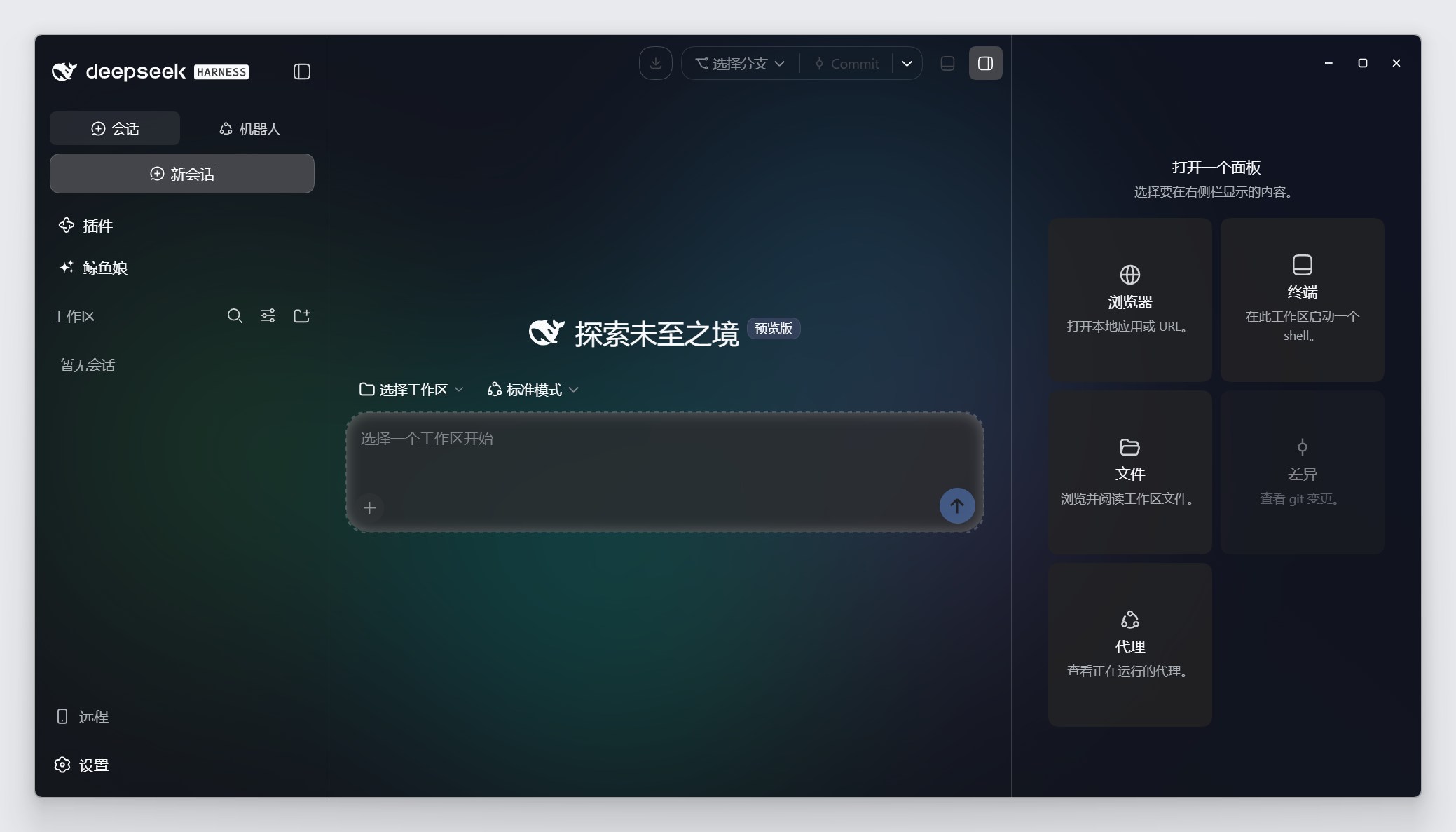
Task: Click the download icon in top toolbar
Action: (x=656, y=63)
